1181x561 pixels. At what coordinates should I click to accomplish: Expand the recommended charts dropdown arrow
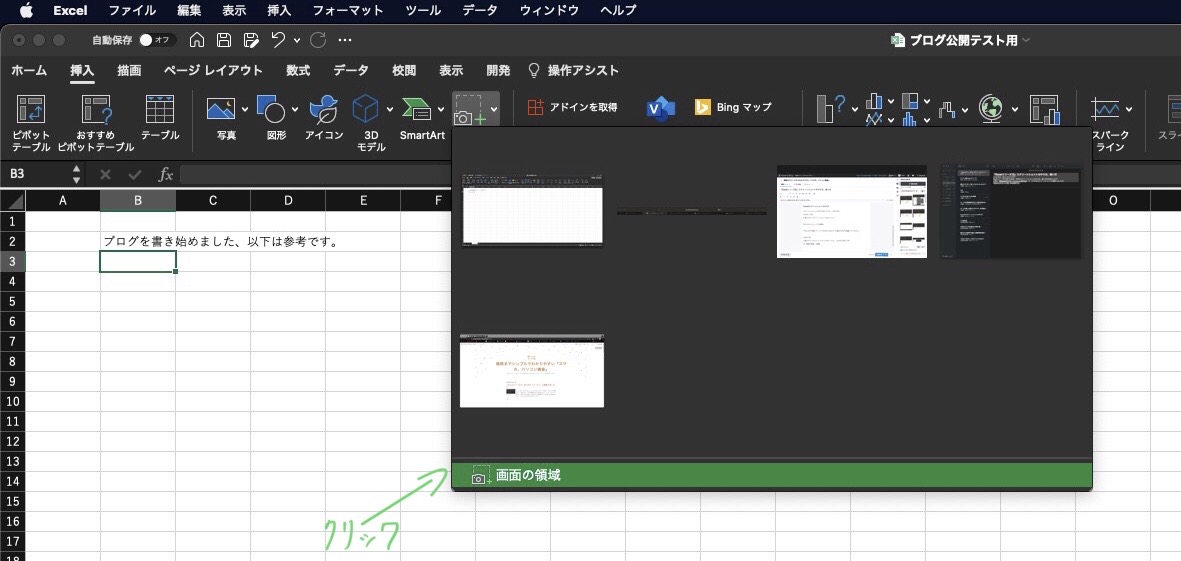point(855,109)
